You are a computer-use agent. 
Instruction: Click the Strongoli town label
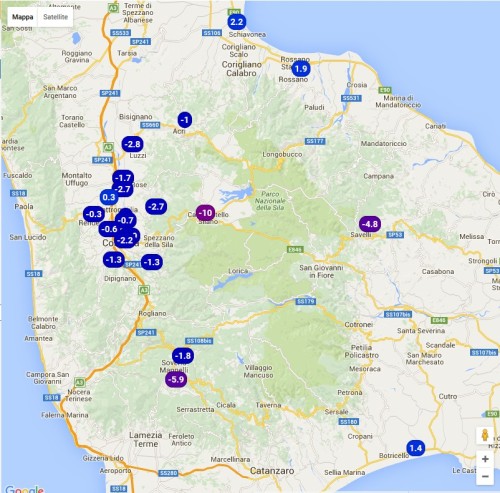[x=482, y=261]
